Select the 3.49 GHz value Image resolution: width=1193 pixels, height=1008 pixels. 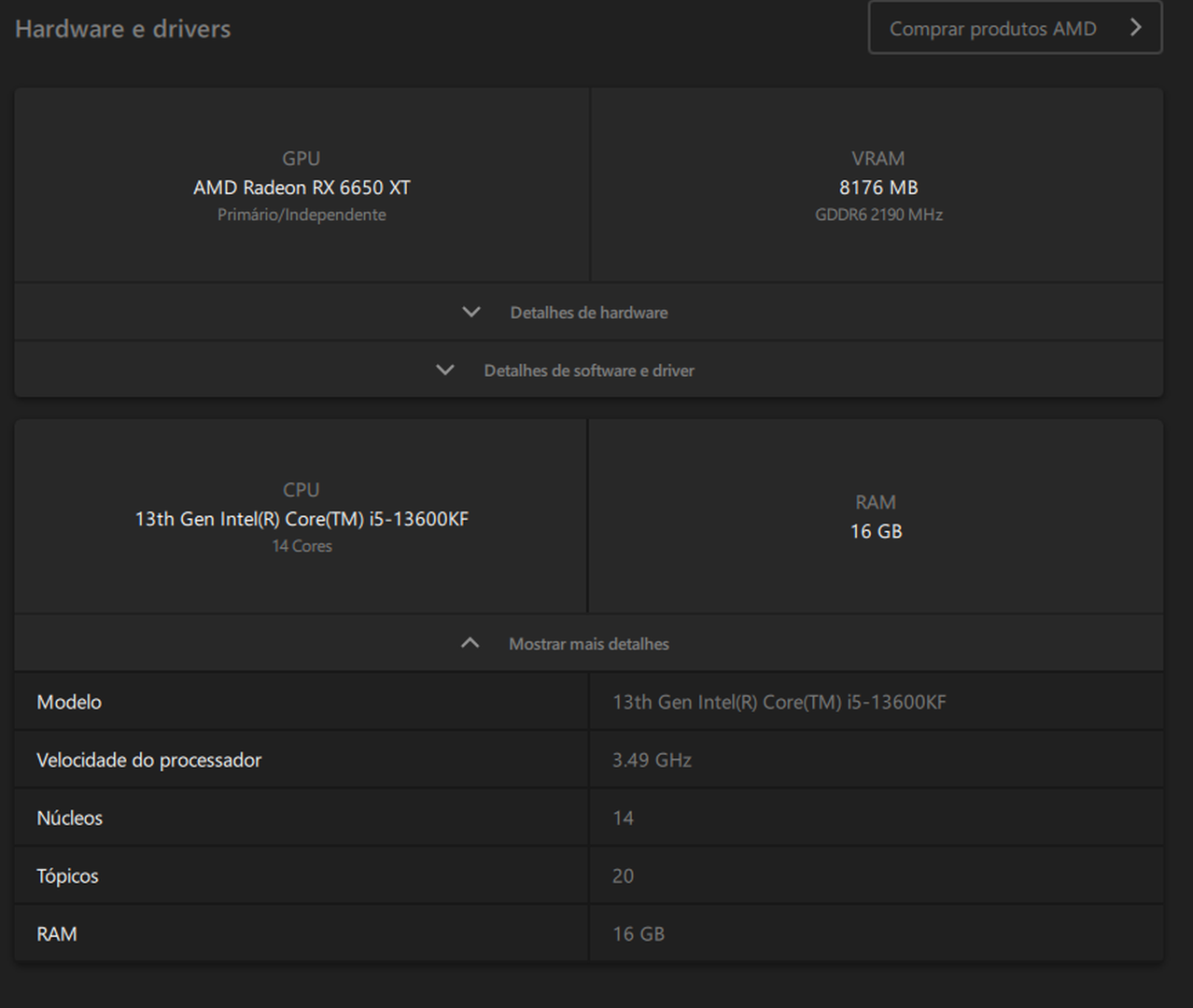click(x=652, y=760)
